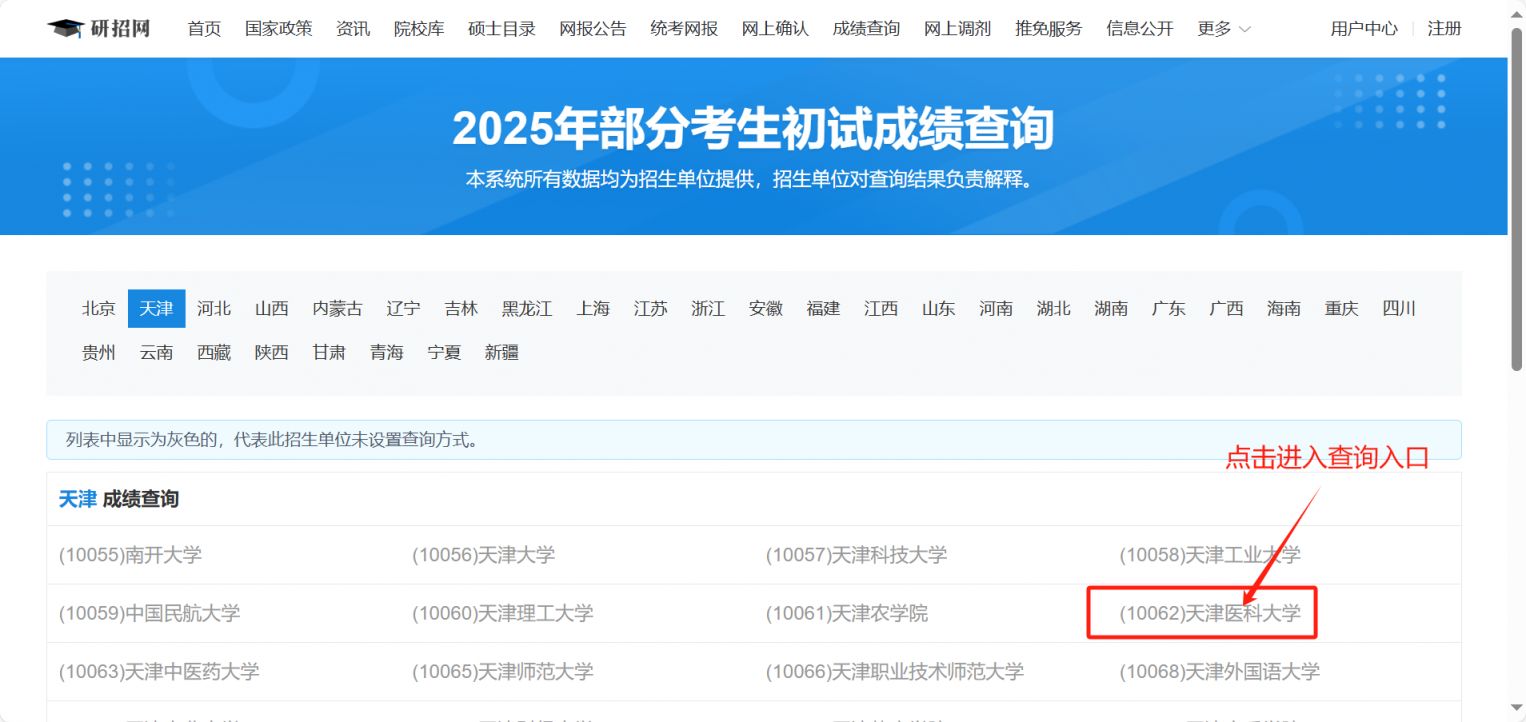Pick 江苏 in the province list
This screenshot has width=1526, height=722.
point(650,309)
